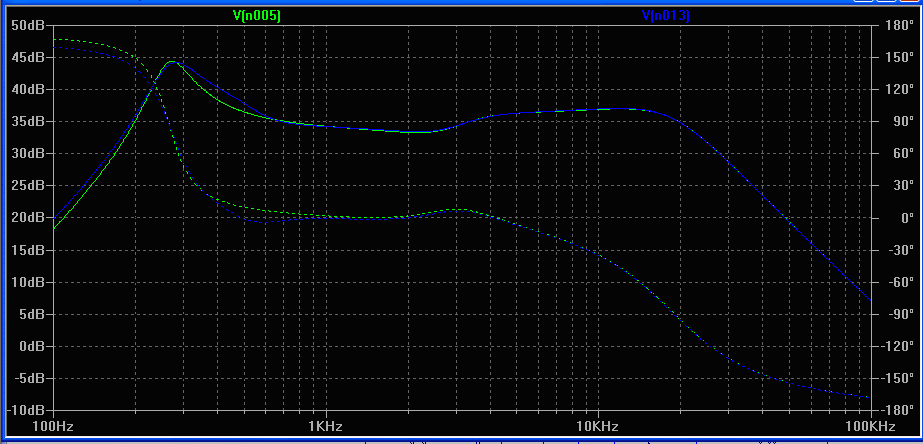The width and height of the screenshot is (923, 444).
Task: Select the green V(n005) trace label
Action: pyautogui.click(x=257, y=16)
